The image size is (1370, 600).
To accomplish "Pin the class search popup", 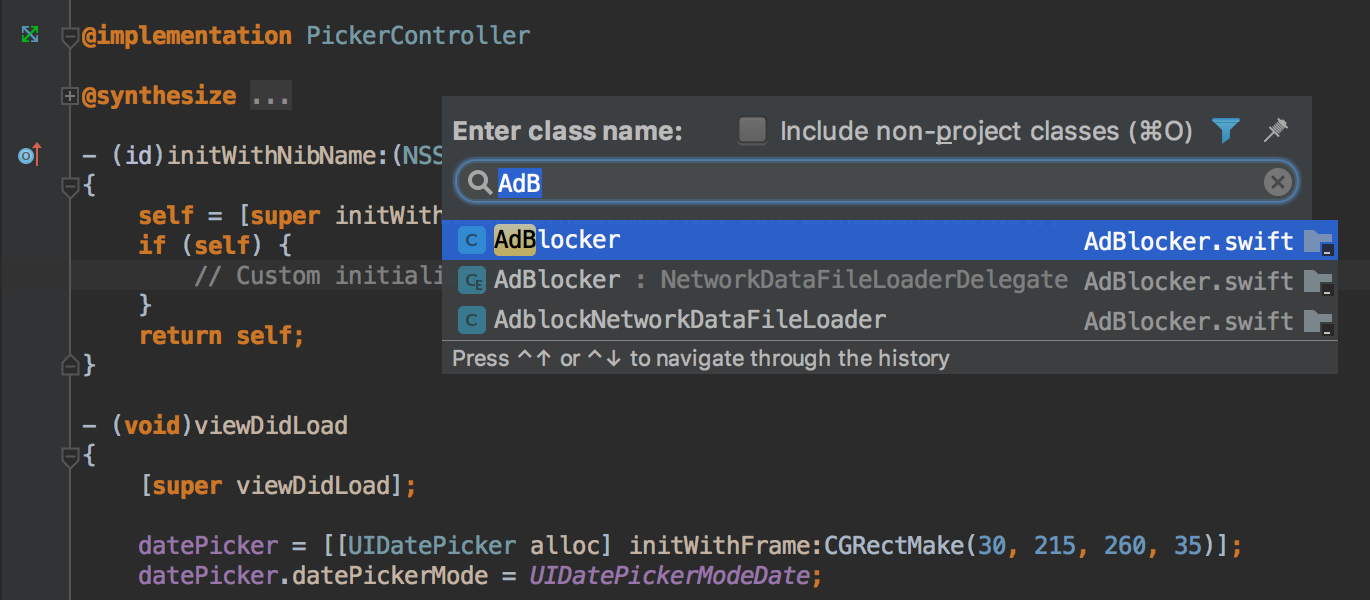I will pos(1275,130).
